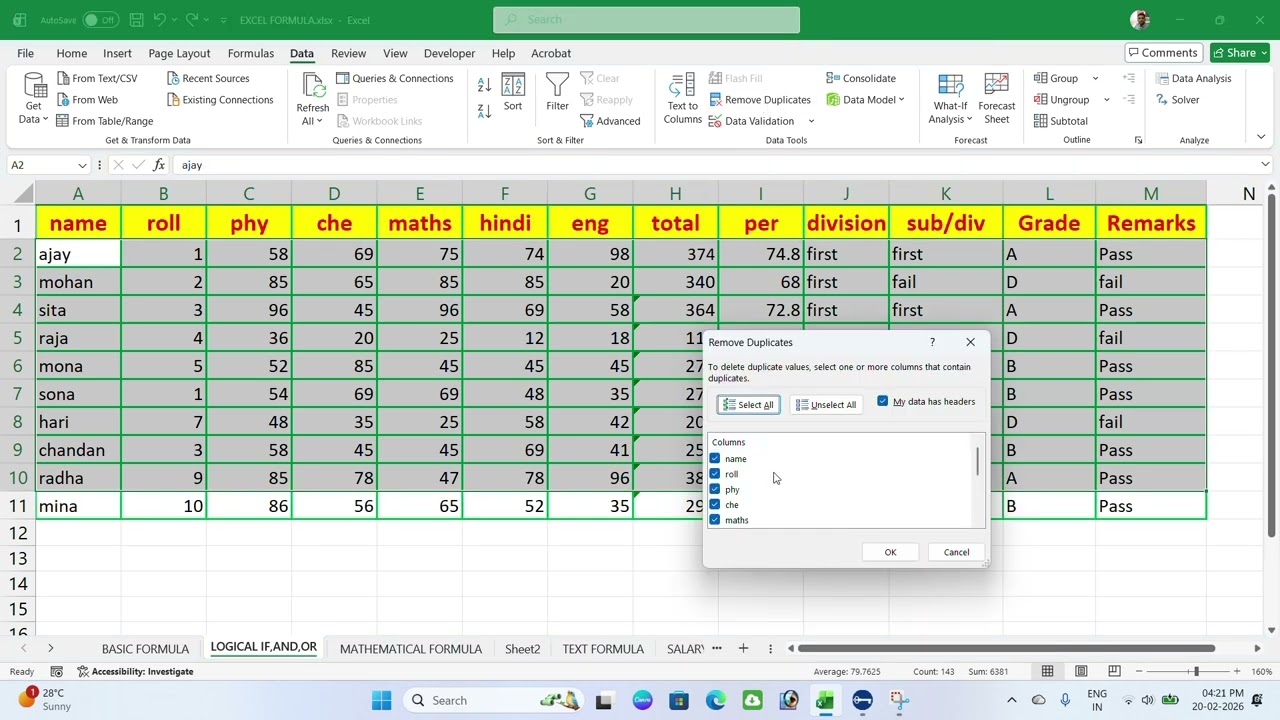
Task: Click the Consolidate tool
Action: point(861,78)
